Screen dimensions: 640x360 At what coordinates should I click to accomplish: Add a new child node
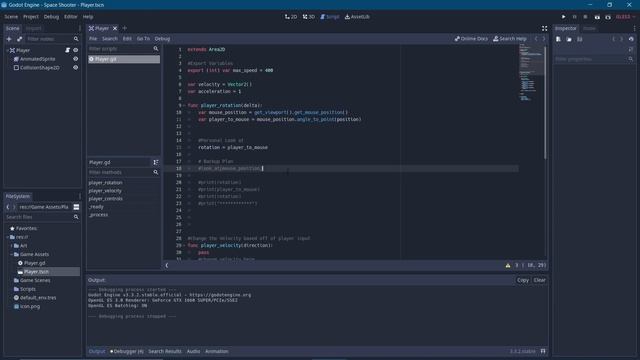click(x=9, y=39)
